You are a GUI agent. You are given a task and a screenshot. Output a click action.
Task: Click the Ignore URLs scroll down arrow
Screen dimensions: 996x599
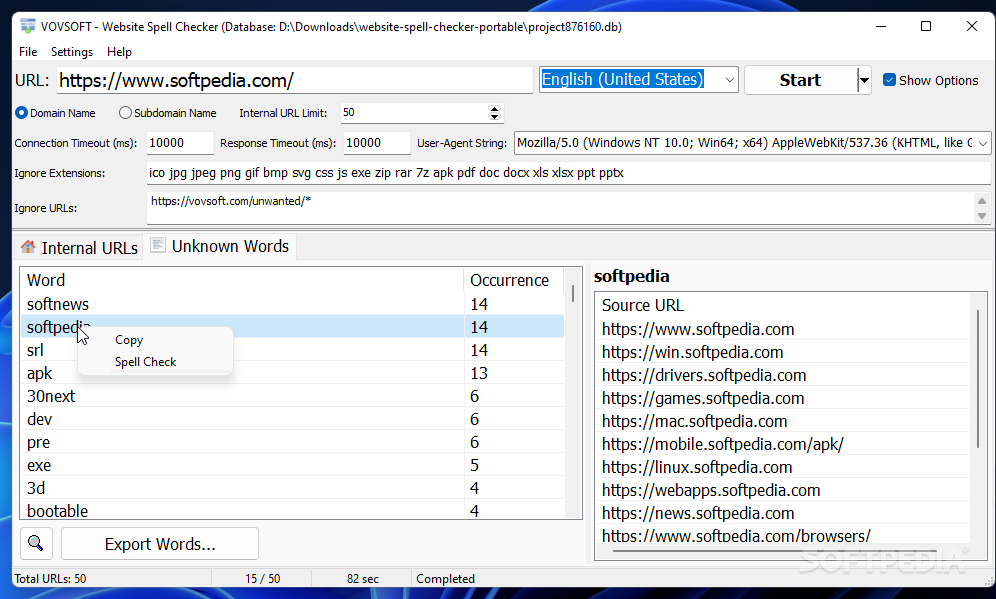982,216
